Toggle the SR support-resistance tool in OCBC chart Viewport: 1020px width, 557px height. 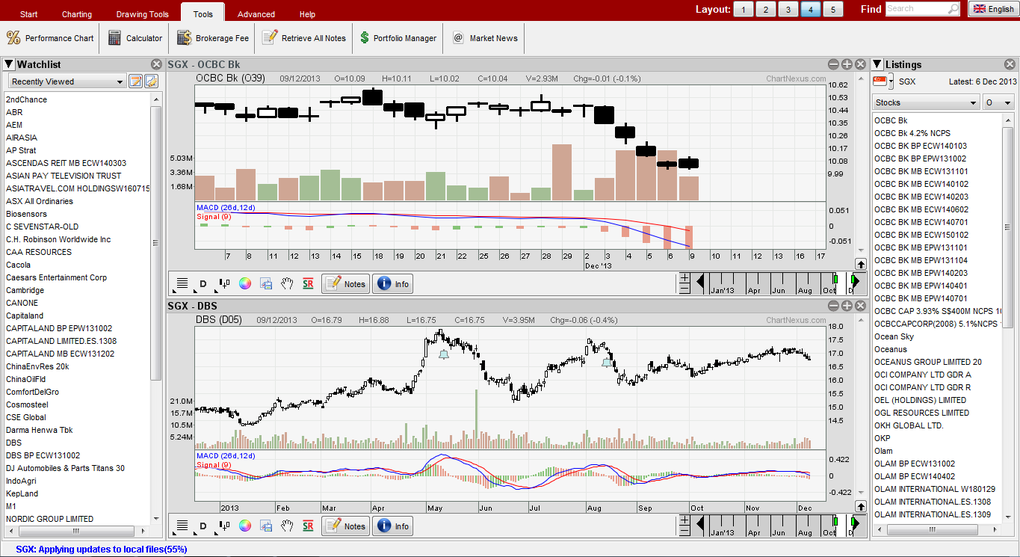pos(308,283)
